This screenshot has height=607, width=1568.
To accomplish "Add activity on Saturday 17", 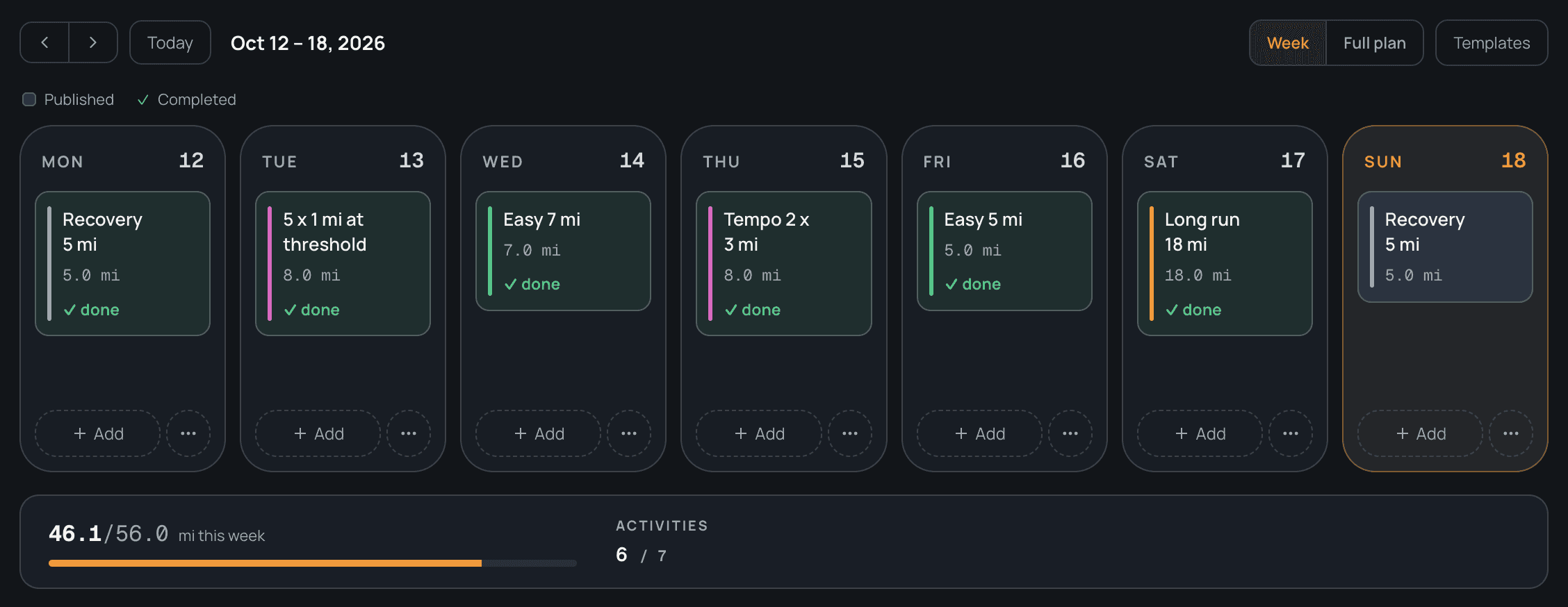I will [1200, 433].
